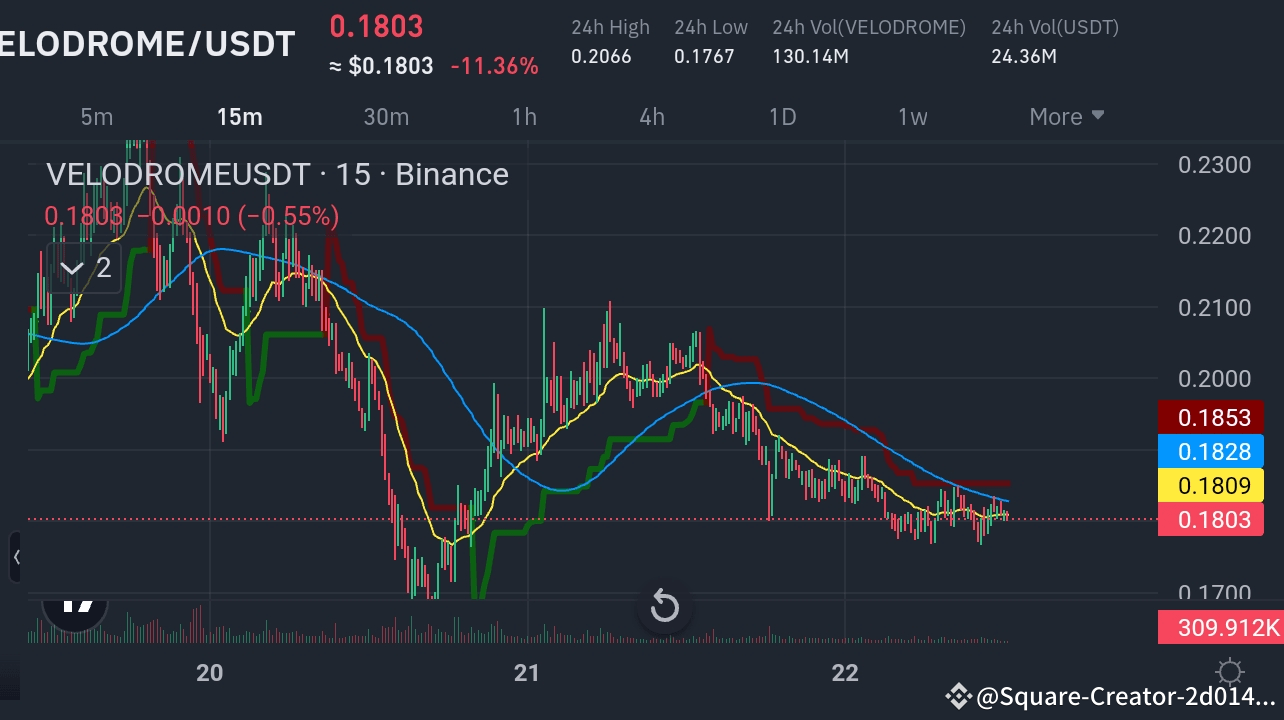Switch to the 1D chart view
This screenshot has height=720, width=1284.
click(782, 116)
